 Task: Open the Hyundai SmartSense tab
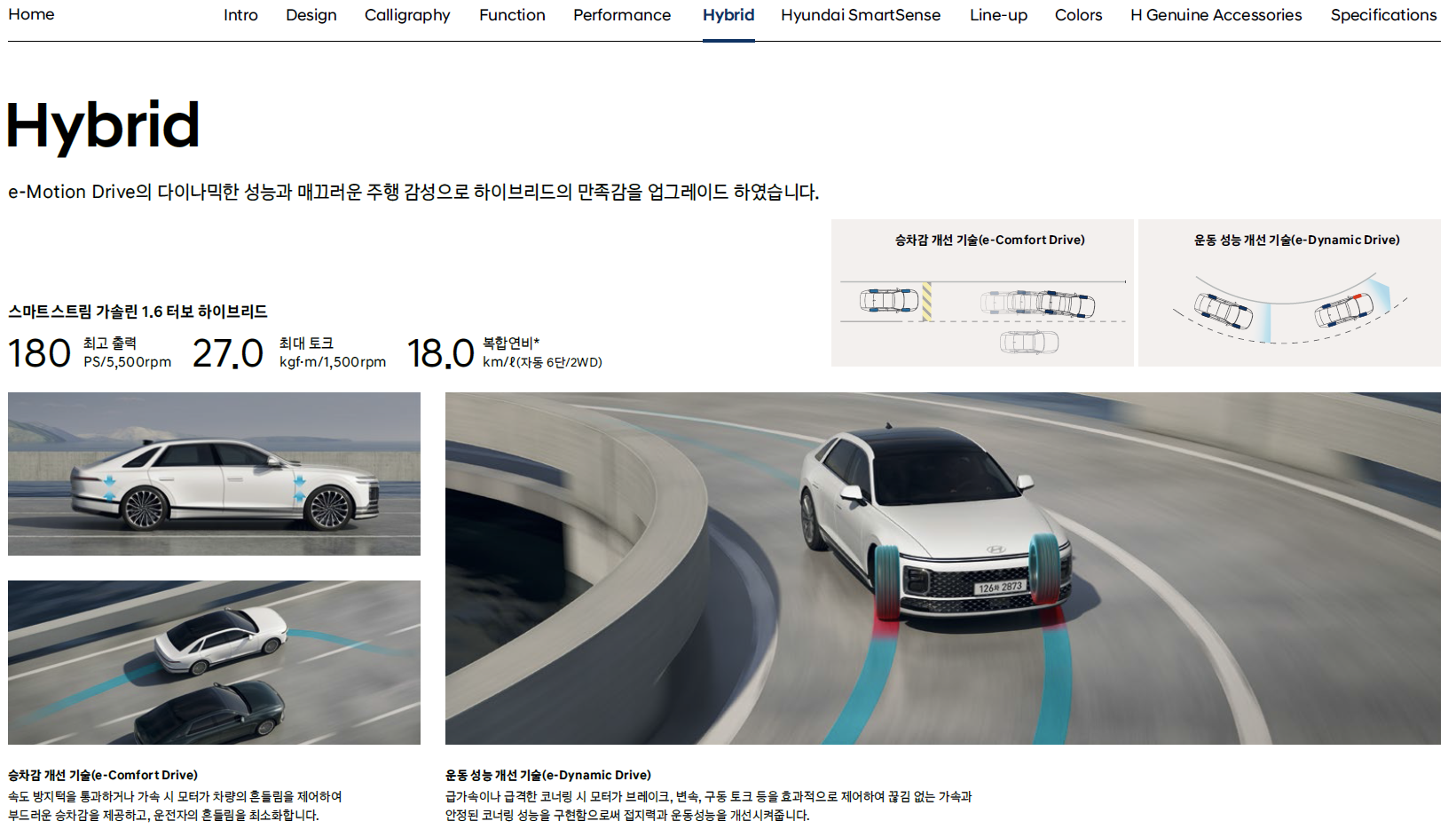click(861, 15)
